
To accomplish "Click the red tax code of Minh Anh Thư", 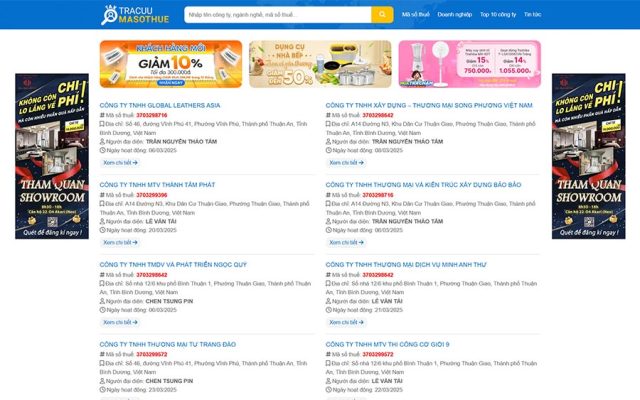I will coord(378,275).
